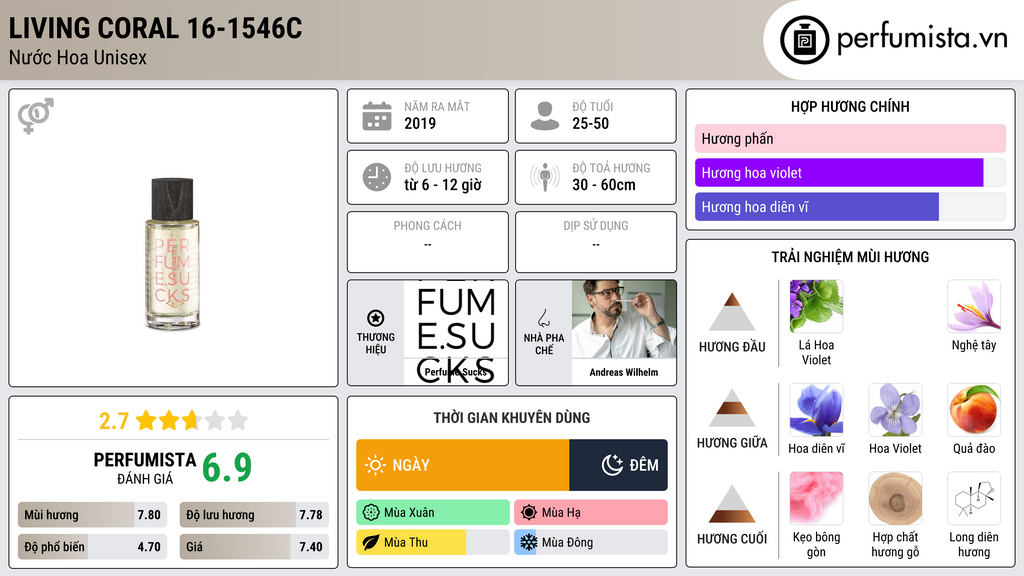Click the Độ phổ biến 4.70 score bar
The height and width of the screenshot is (576, 1024).
pyautogui.click(x=93, y=547)
